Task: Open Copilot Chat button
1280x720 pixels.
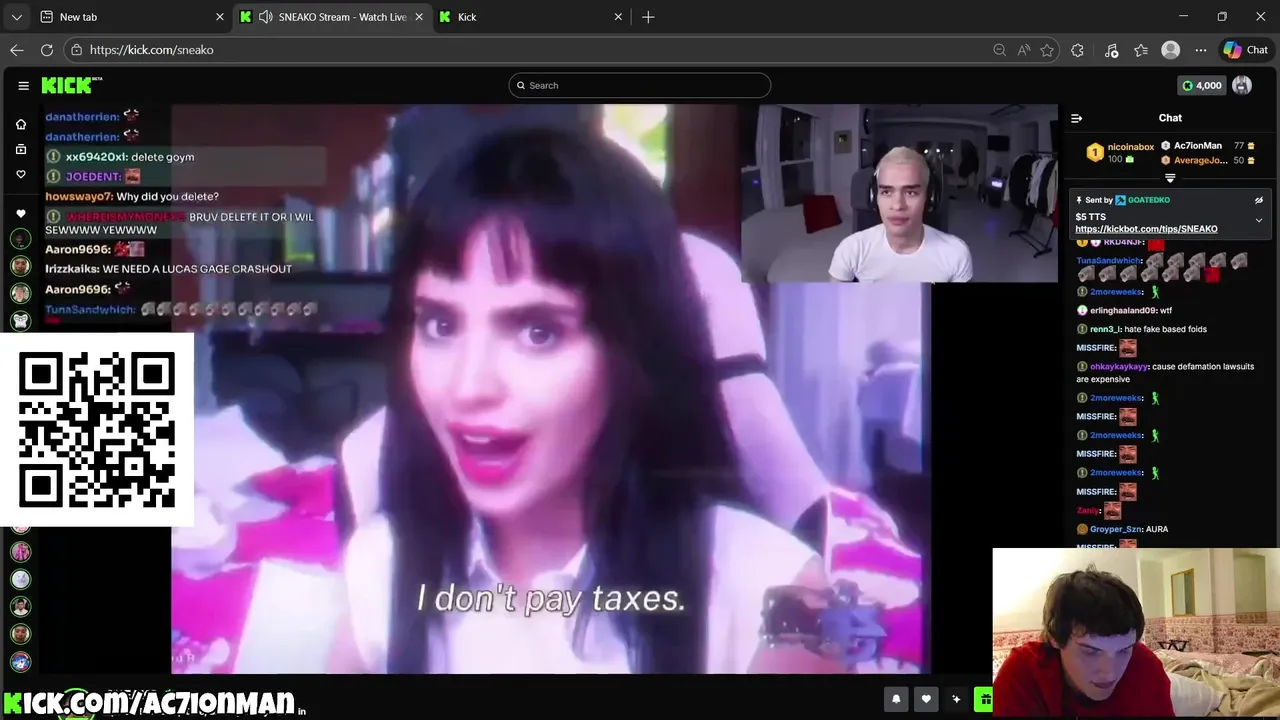Action: pyautogui.click(x=1246, y=50)
